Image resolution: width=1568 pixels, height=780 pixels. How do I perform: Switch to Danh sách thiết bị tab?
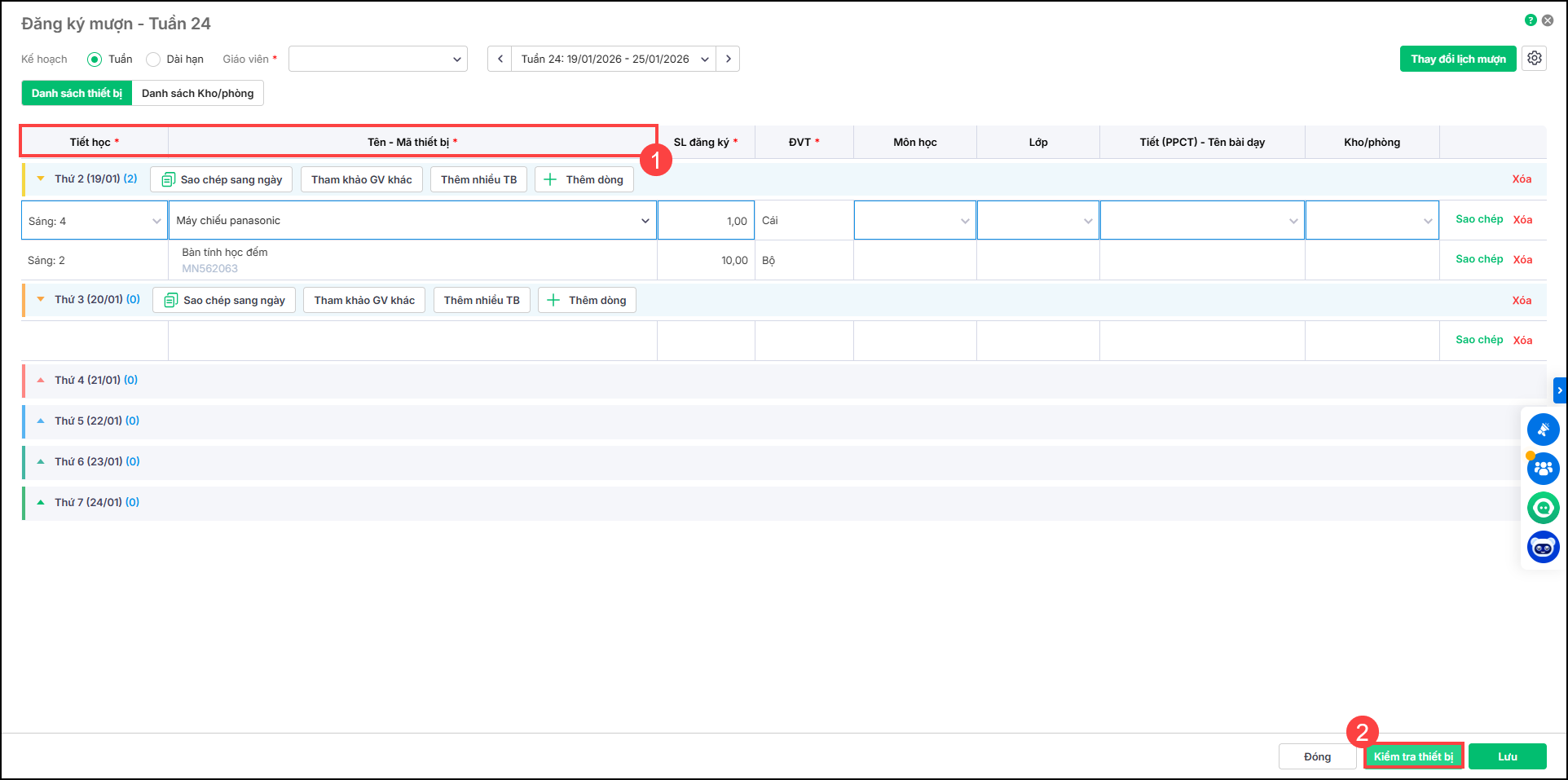pyautogui.click(x=77, y=93)
